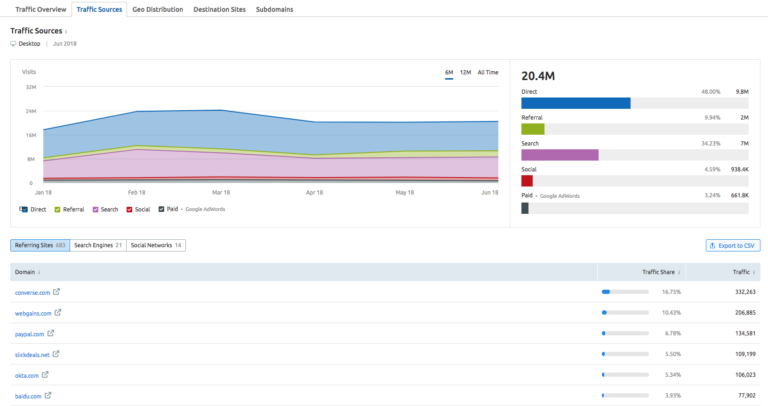Open slickdeals.net external link icon
Viewport: 768px width, 406px height.
pos(56,354)
